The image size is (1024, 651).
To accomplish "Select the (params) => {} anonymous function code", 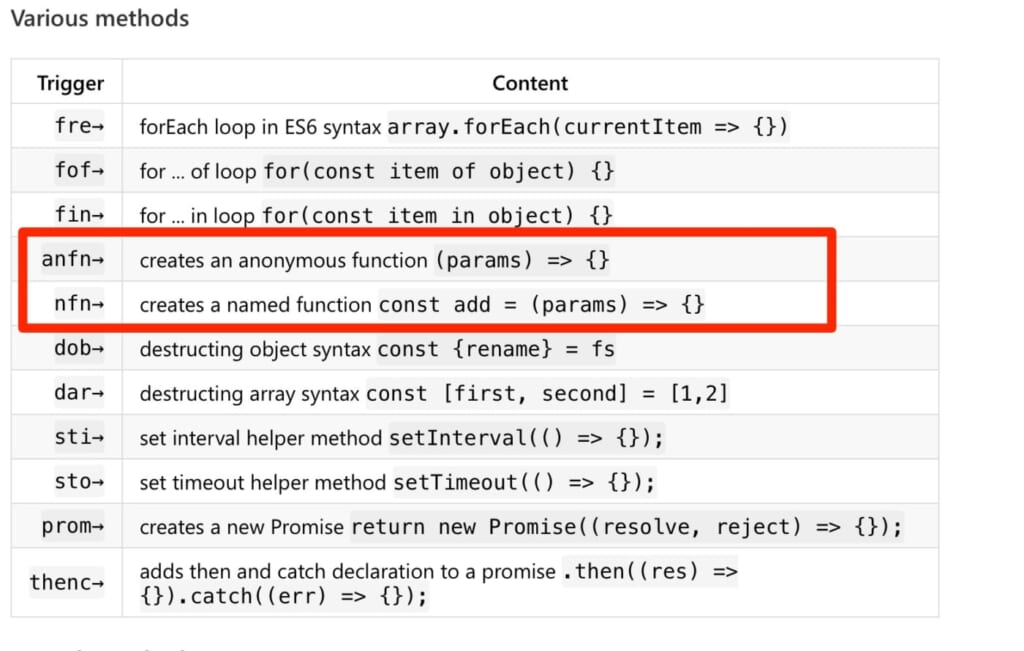I will [522, 260].
